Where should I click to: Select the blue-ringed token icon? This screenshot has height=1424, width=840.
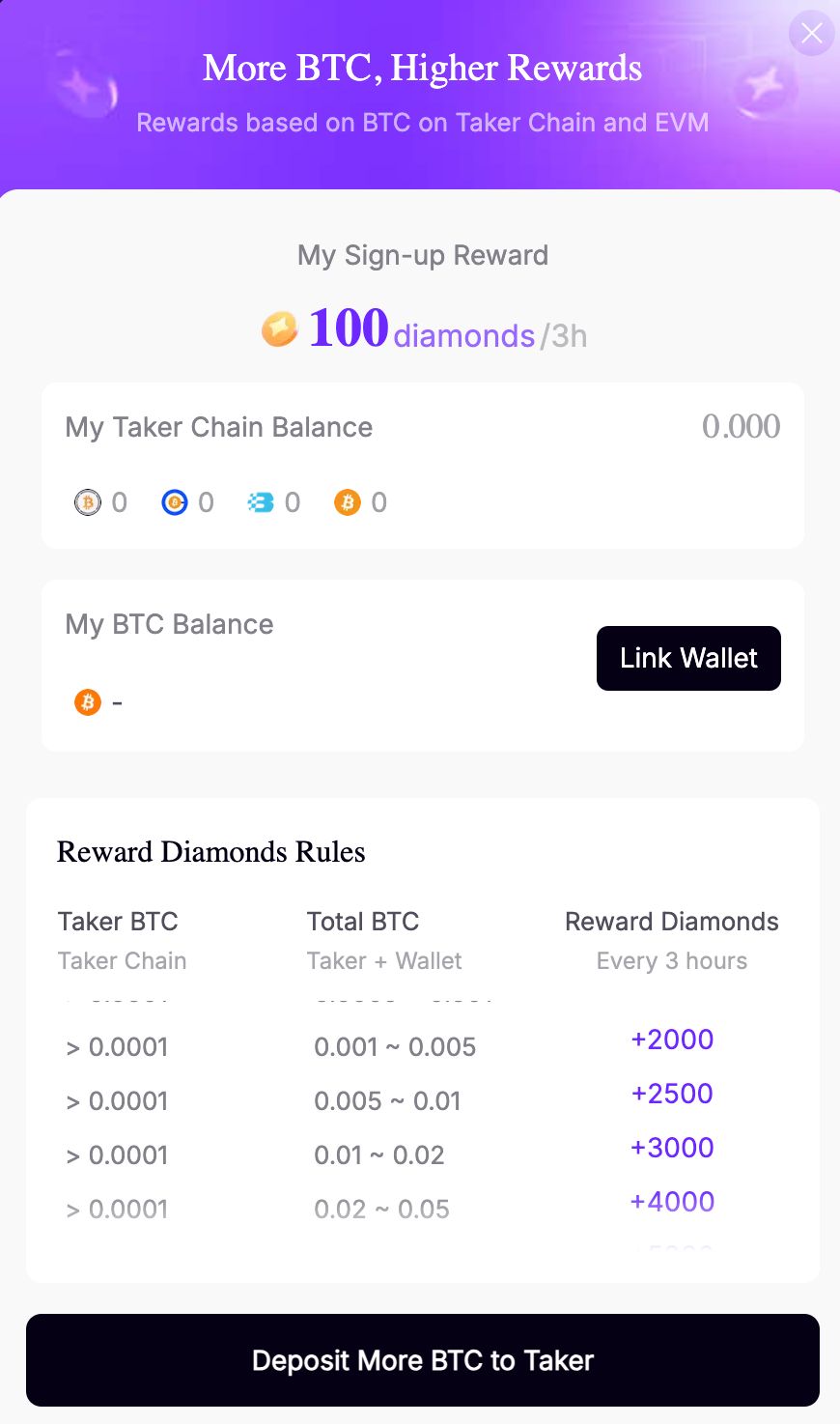175,502
